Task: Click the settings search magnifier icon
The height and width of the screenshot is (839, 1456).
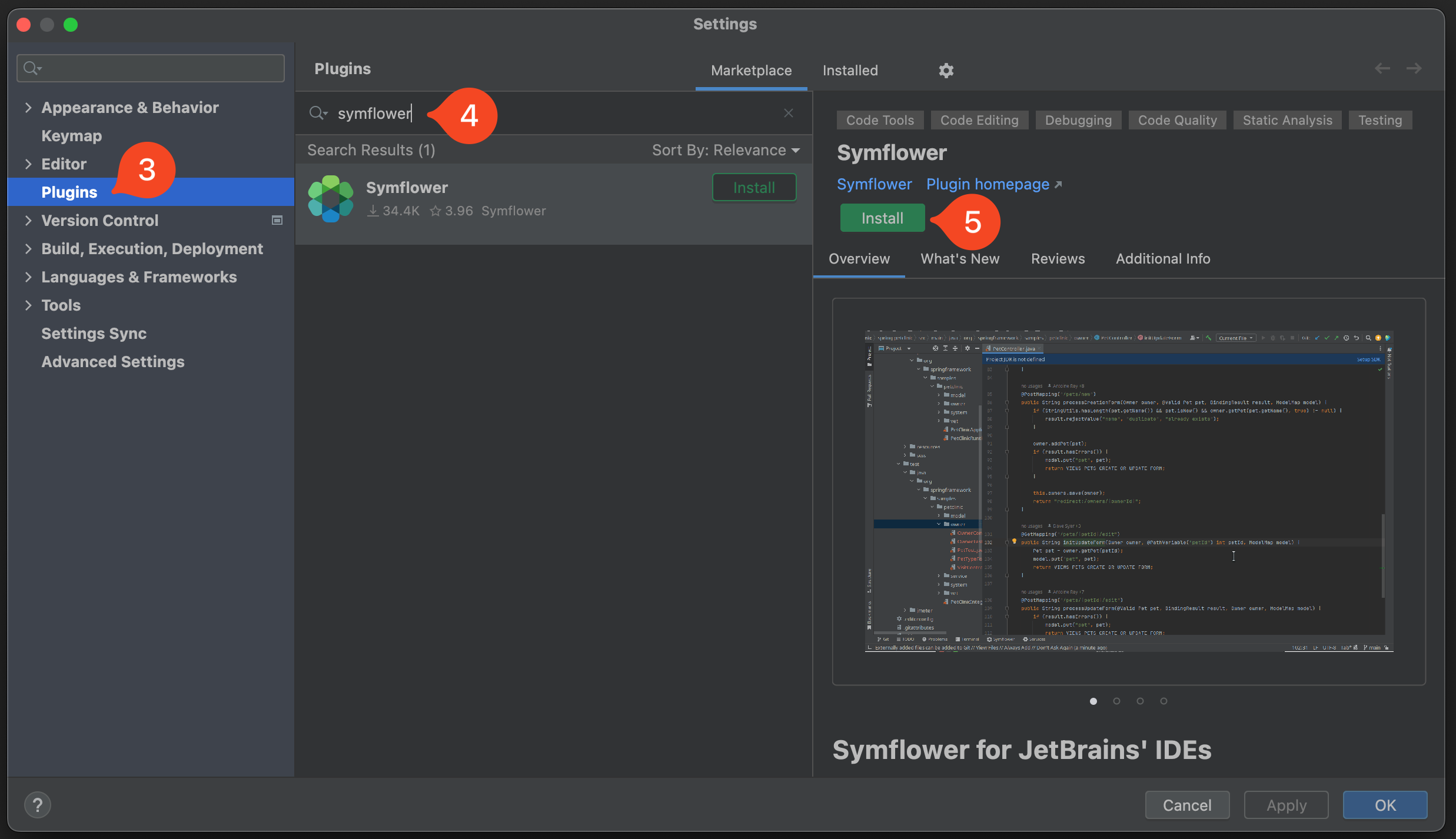Action: [x=32, y=69]
